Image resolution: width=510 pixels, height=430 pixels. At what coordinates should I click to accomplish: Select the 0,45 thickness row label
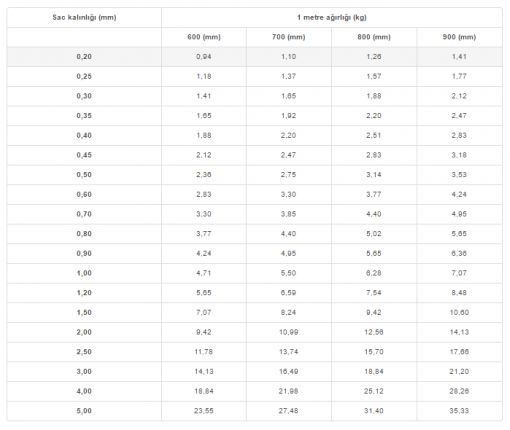[x=84, y=155]
